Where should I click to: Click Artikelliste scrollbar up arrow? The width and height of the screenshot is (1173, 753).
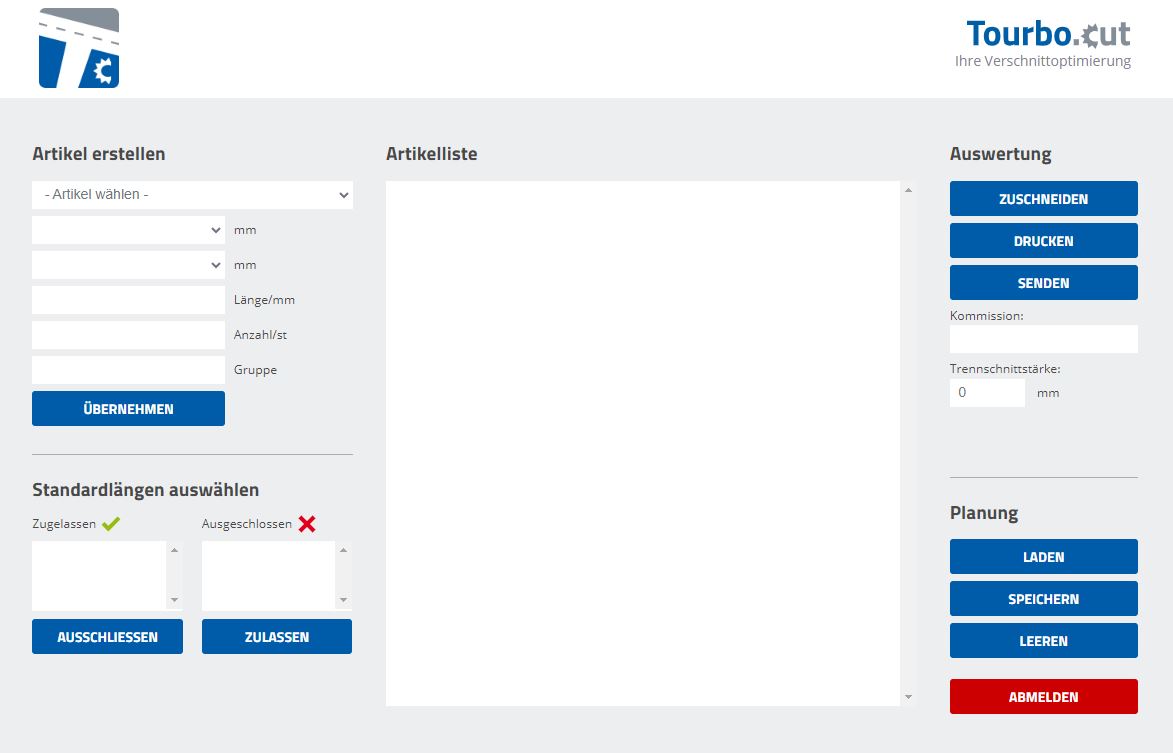pyautogui.click(x=908, y=190)
